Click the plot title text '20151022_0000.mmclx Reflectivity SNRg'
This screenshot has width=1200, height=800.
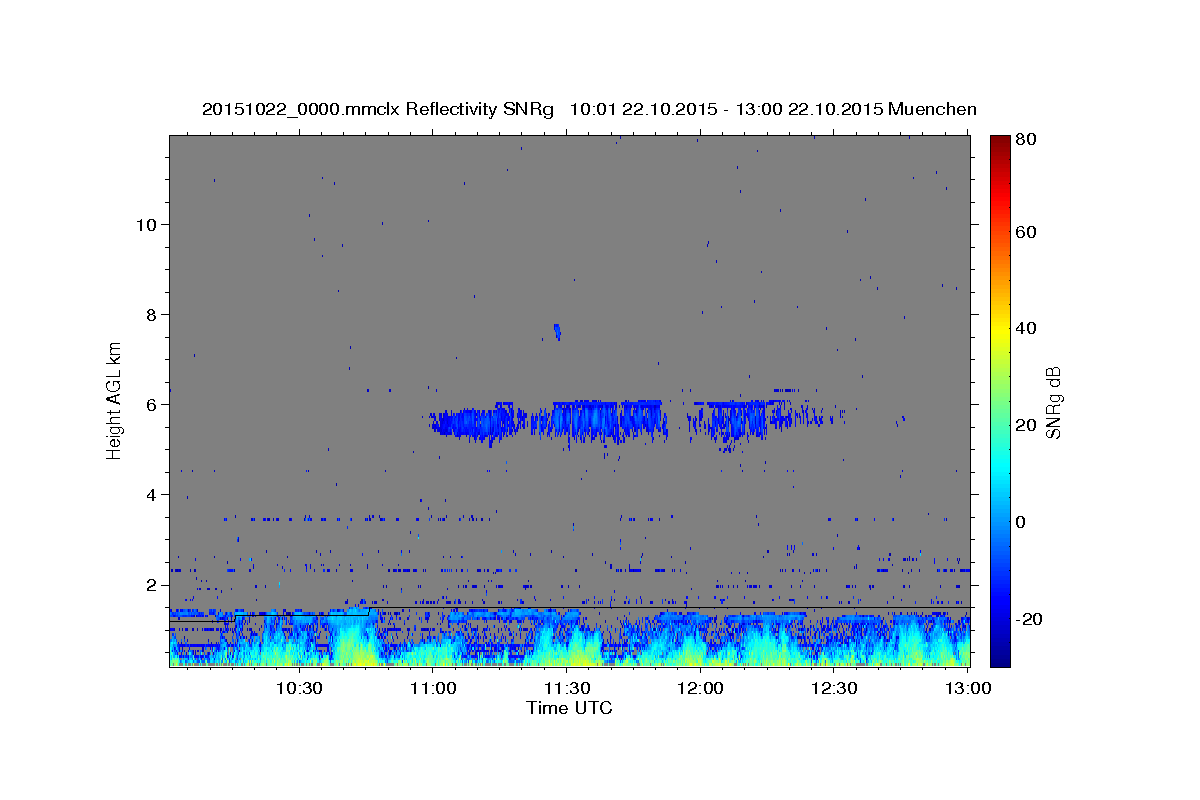coord(378,109)
